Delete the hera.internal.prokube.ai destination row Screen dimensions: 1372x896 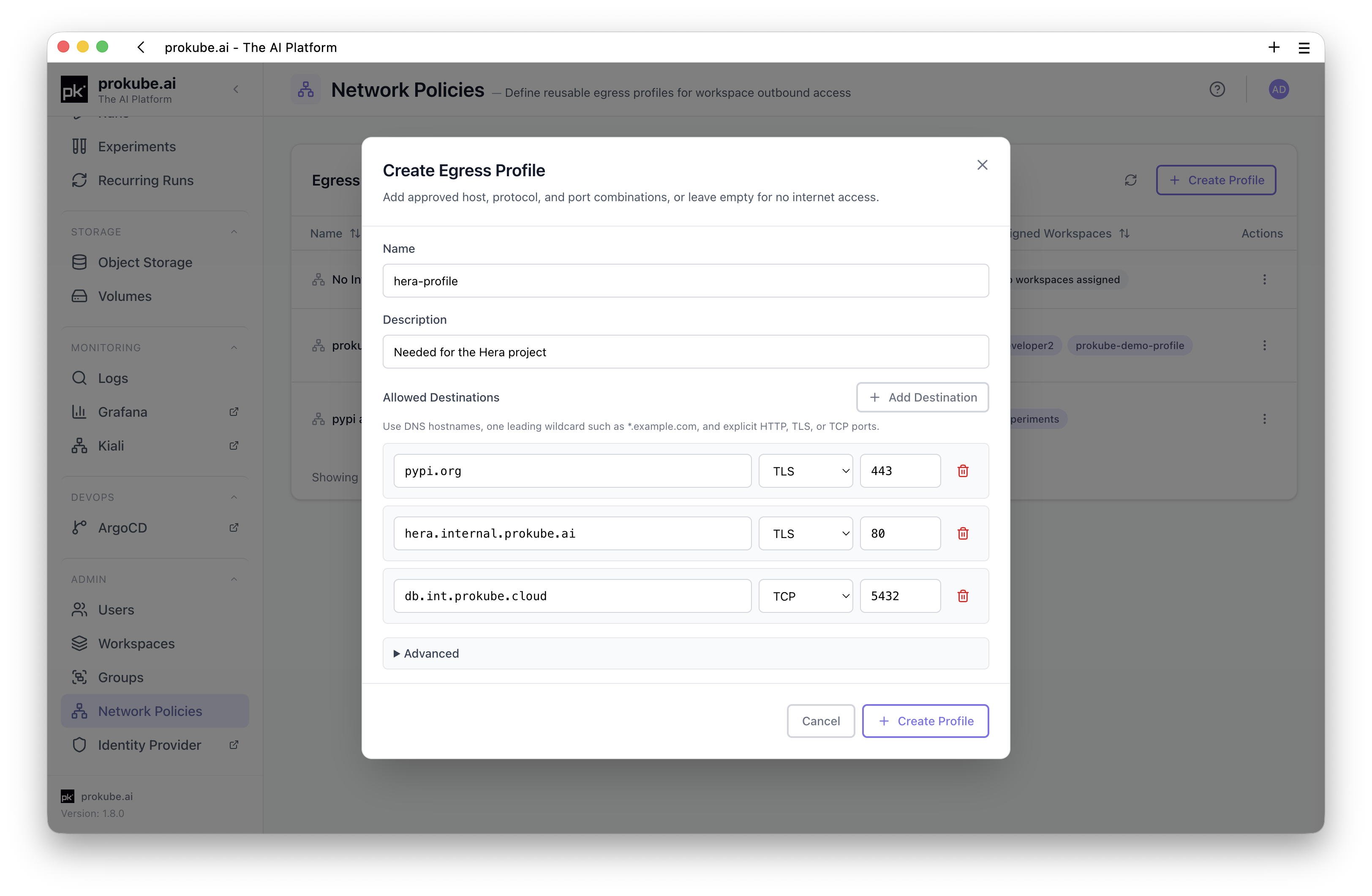point(963,533)
